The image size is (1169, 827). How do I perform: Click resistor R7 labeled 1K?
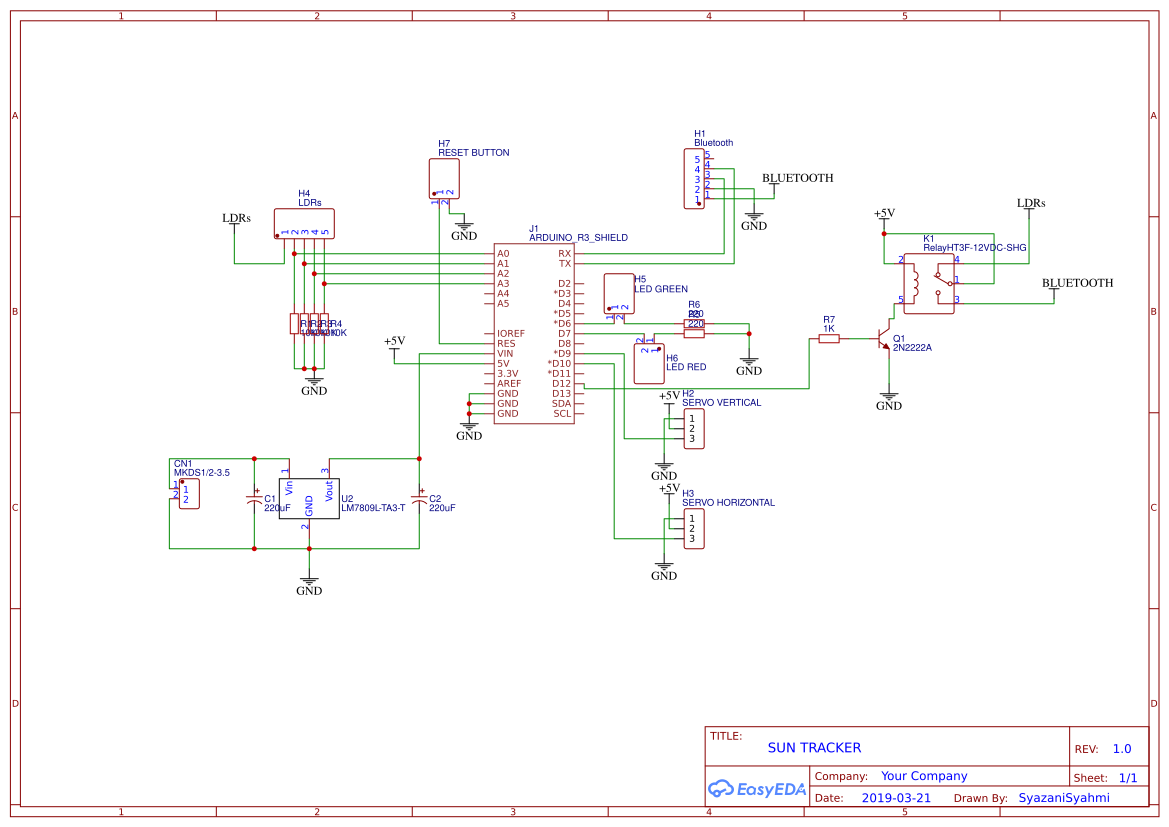(829, 337)
